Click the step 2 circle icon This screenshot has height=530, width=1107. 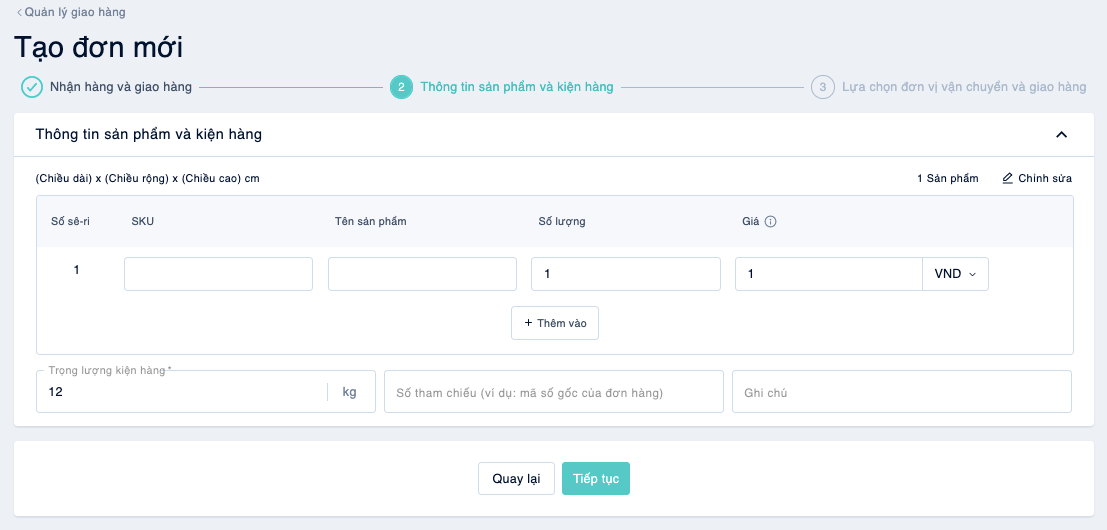tap(401, 88)
